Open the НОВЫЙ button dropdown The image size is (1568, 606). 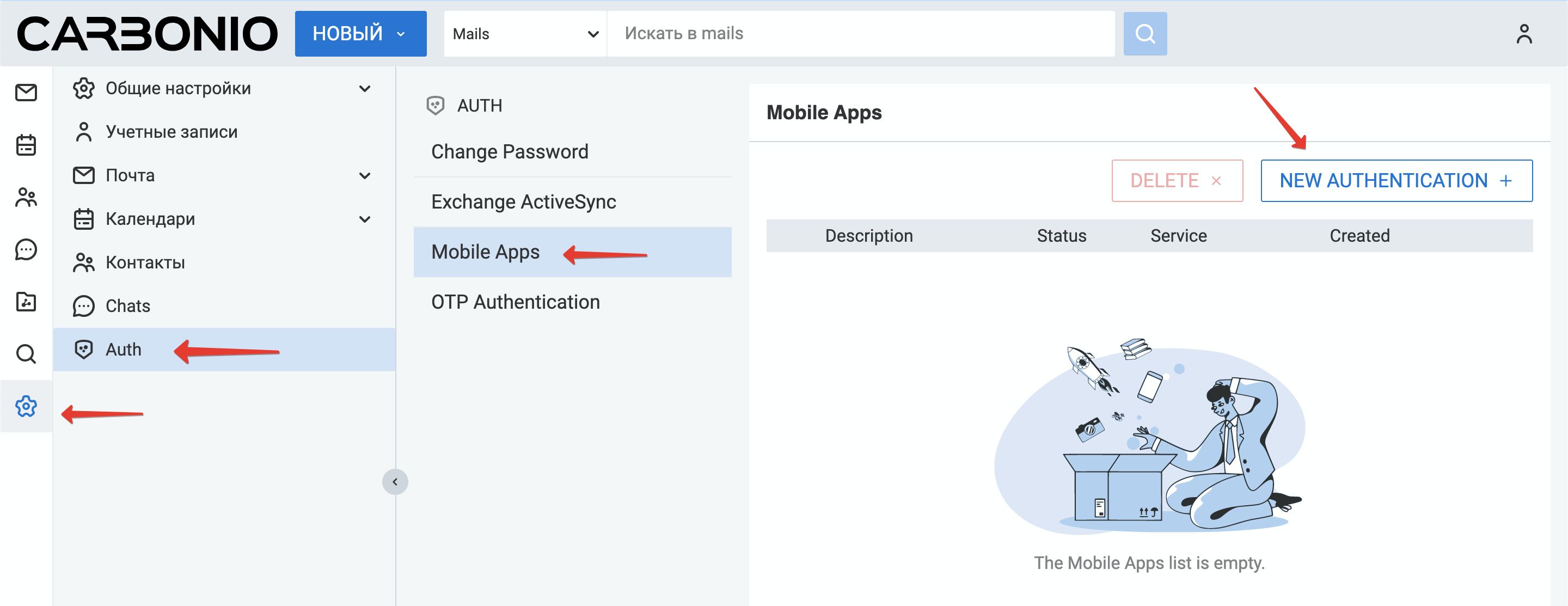click(x=401, y=34)
